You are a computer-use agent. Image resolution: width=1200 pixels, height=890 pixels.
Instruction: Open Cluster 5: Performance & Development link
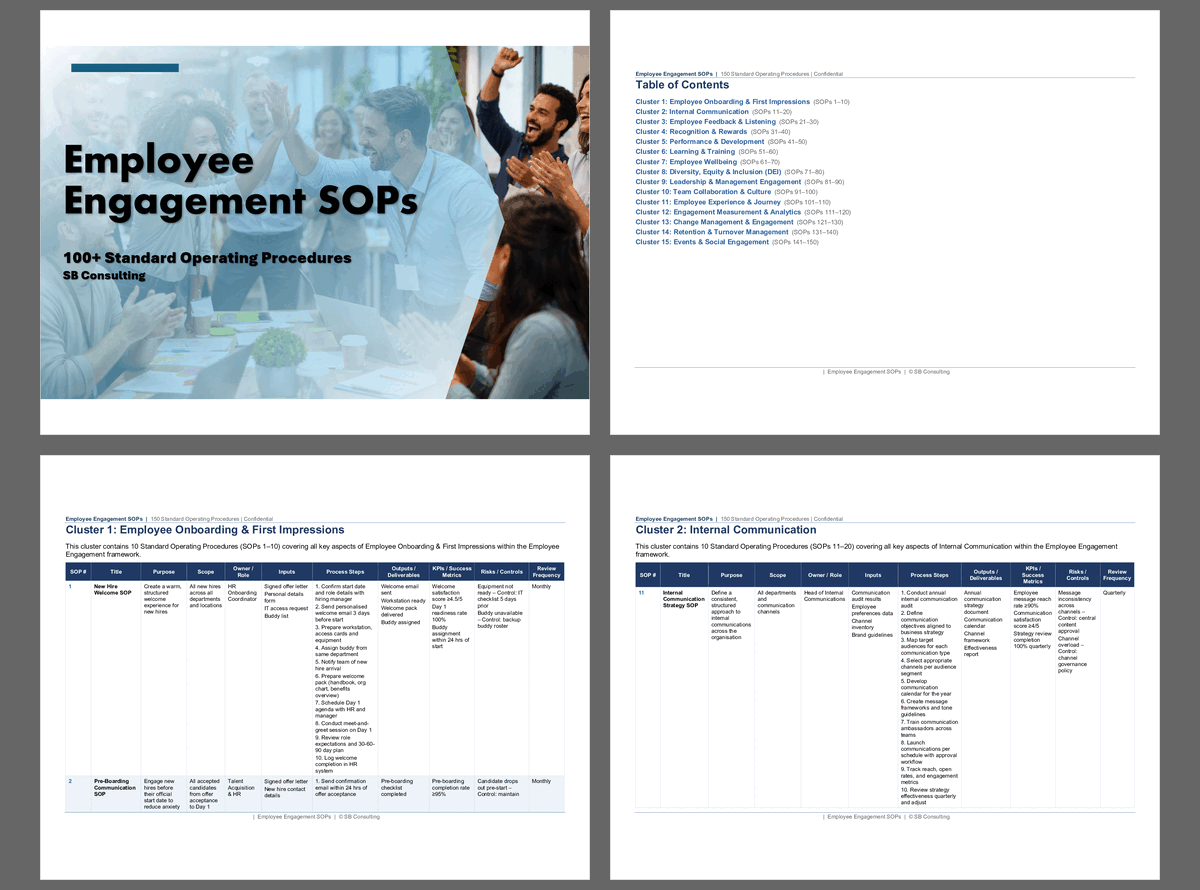coord(700,142)
